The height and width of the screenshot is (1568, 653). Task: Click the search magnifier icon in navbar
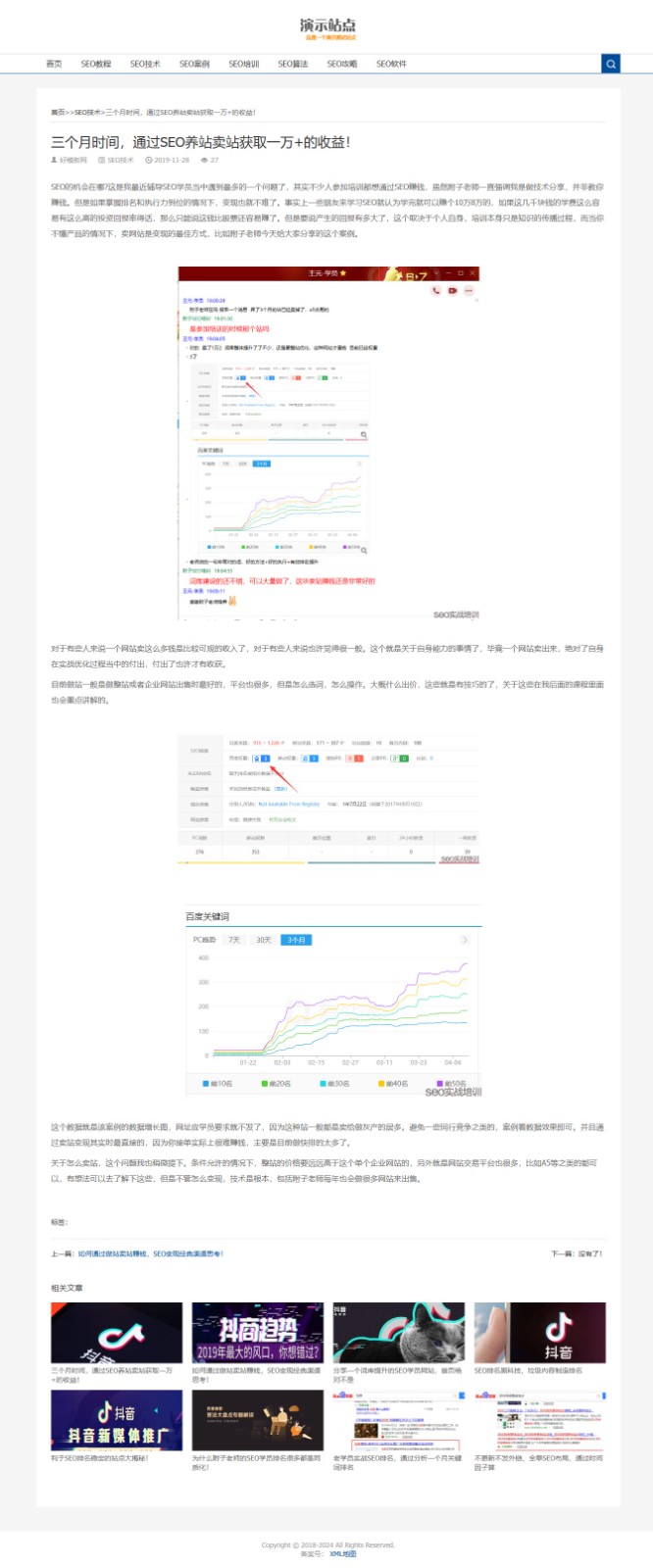[x=611, y=64]
